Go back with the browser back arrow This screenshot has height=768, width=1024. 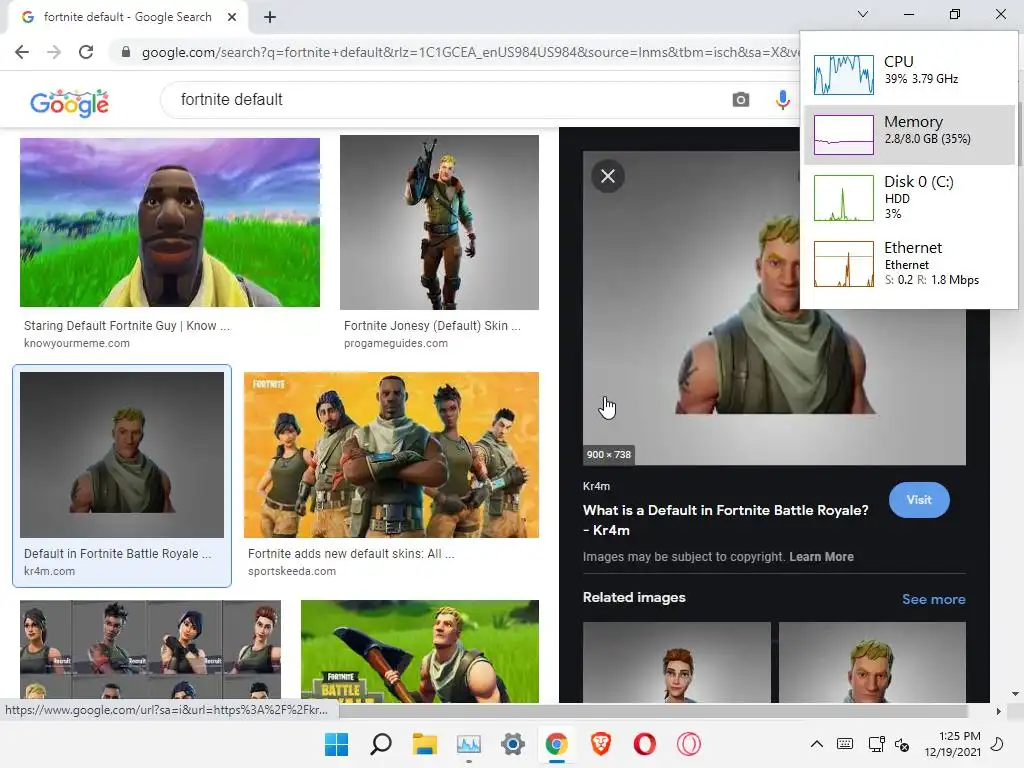click(x=22, y=52)
